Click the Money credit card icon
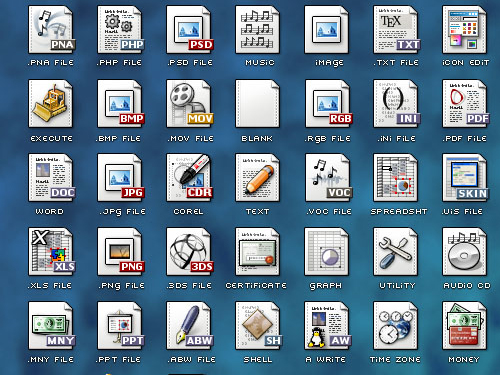Image resolution: width=500 pixels, height=375 pixels. (464, 325)
